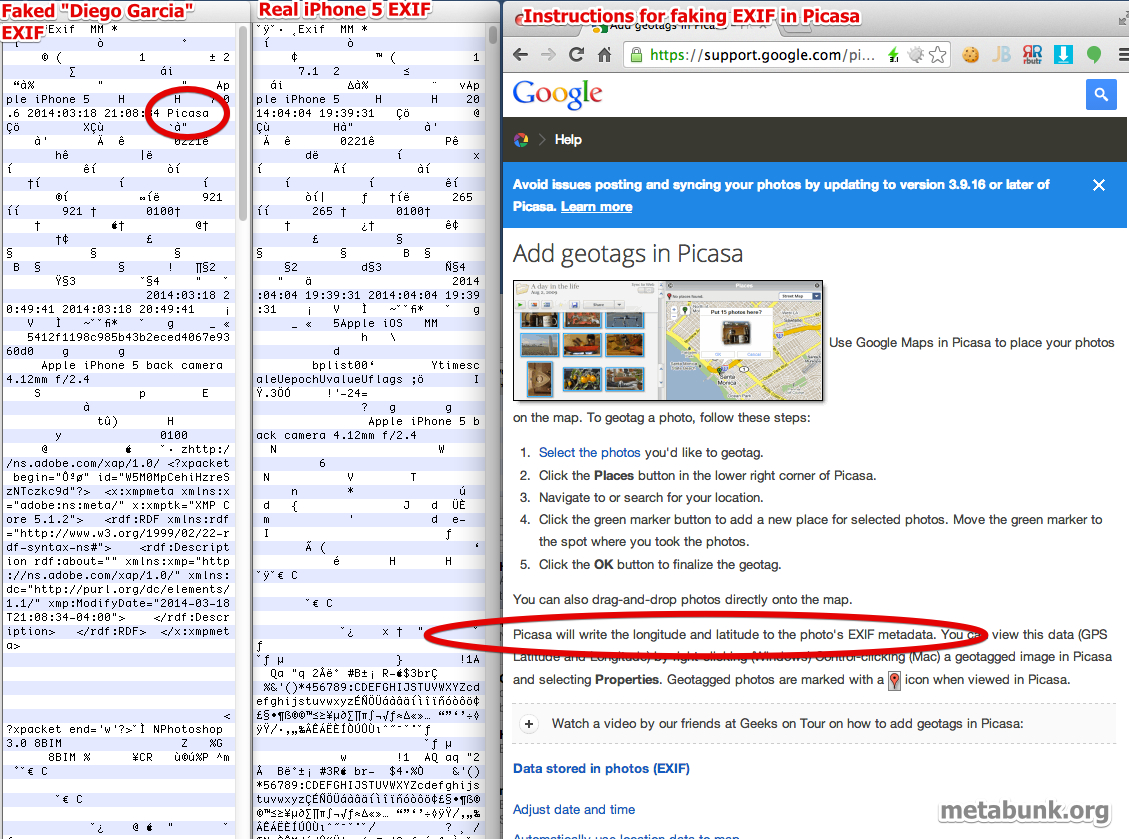The width and height of the screenshot is (1129, 839).
Task: Click the Google logo
Action: [x=557, y=94]
